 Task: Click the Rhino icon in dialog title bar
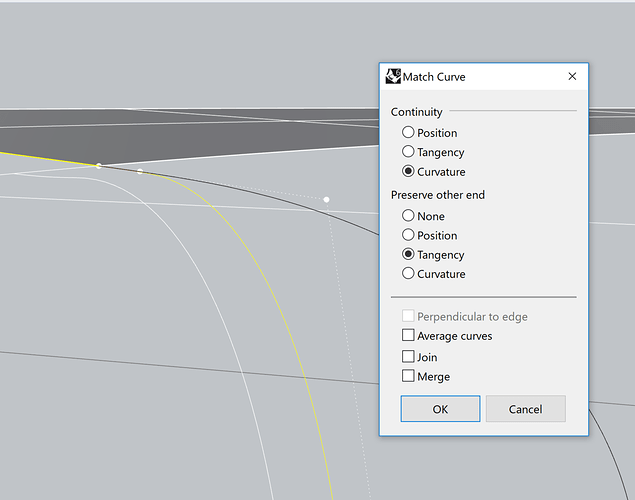coord(393,76)
